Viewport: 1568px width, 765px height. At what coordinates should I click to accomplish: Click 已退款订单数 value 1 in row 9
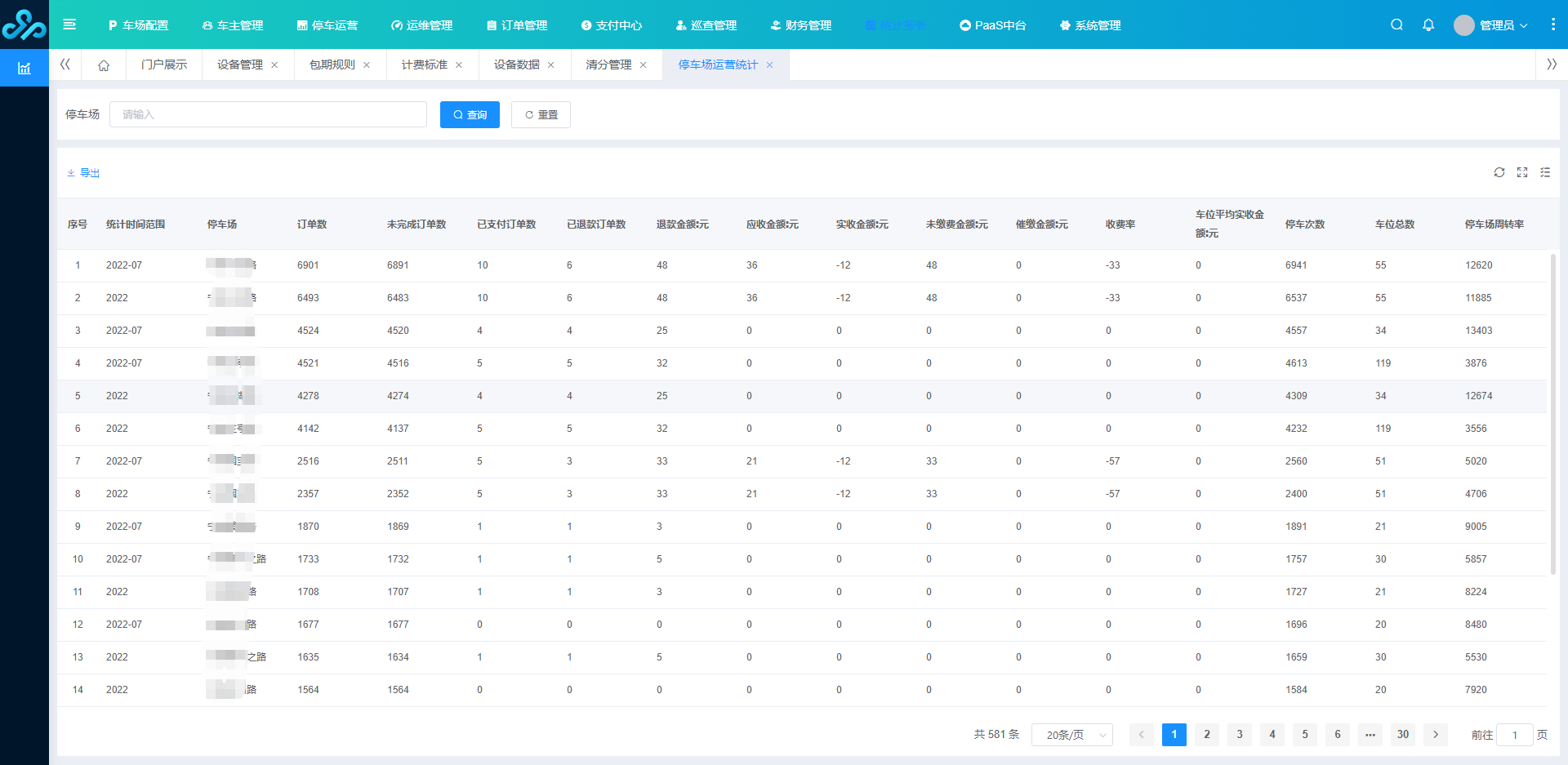(x=569, y=527)
